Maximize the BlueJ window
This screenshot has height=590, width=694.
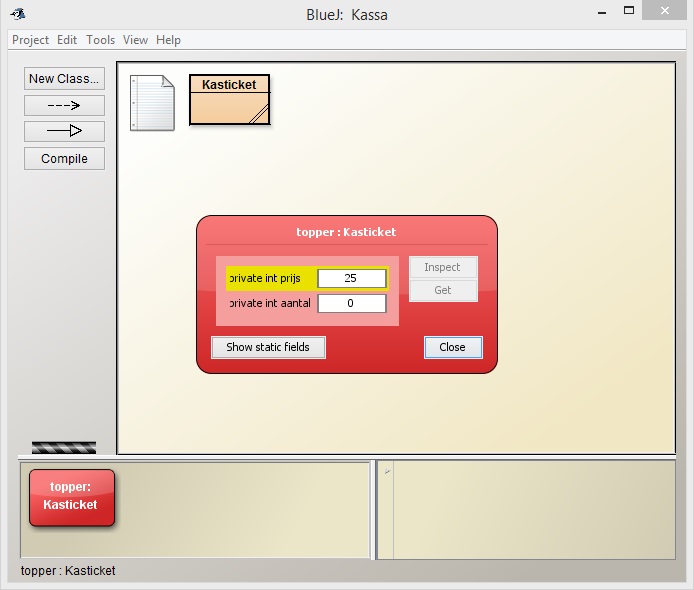[628, 11]
